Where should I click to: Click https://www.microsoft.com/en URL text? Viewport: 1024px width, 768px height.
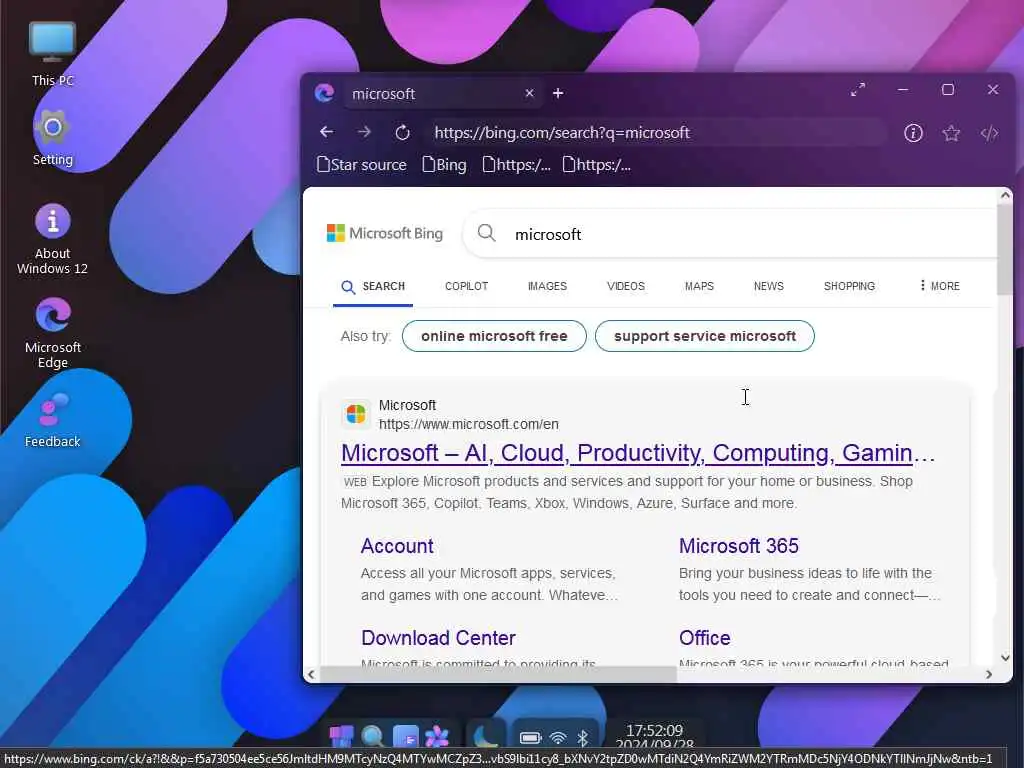point(469,424)
